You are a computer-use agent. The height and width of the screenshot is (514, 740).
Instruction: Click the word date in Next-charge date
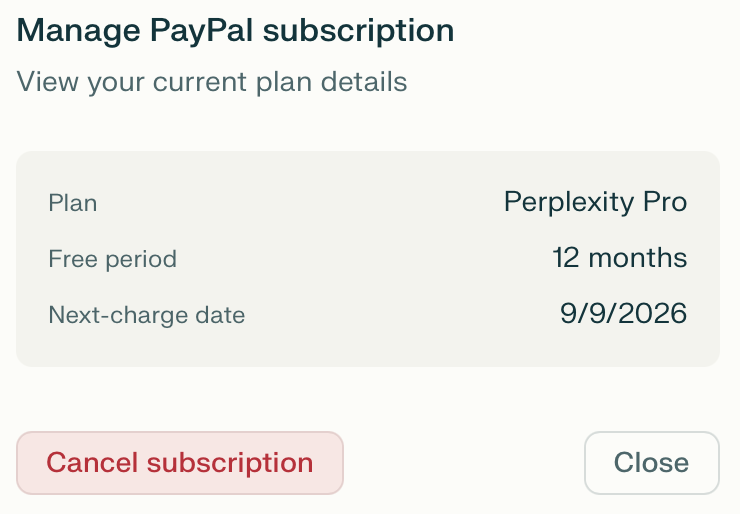[x=222, y=316]
